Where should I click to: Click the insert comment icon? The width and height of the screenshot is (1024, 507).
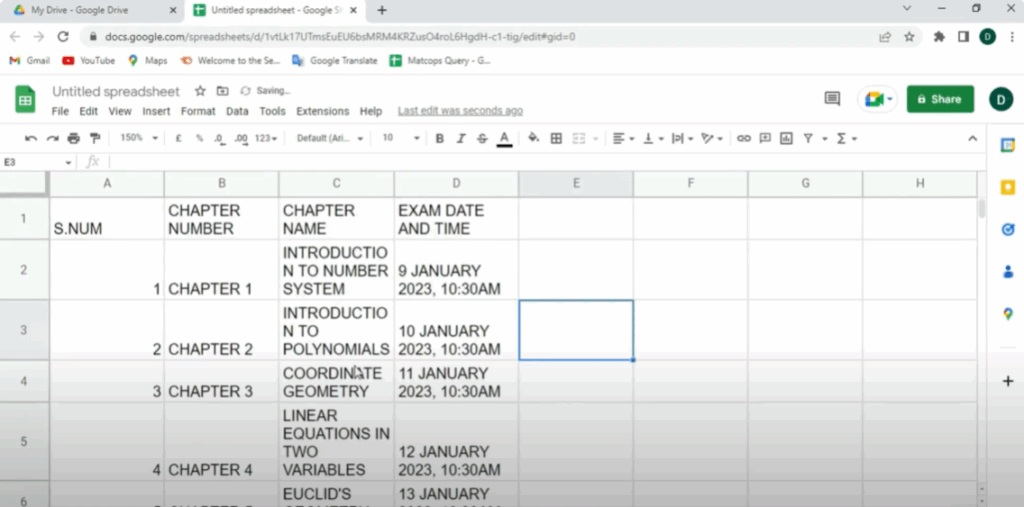tap(765, 138)
